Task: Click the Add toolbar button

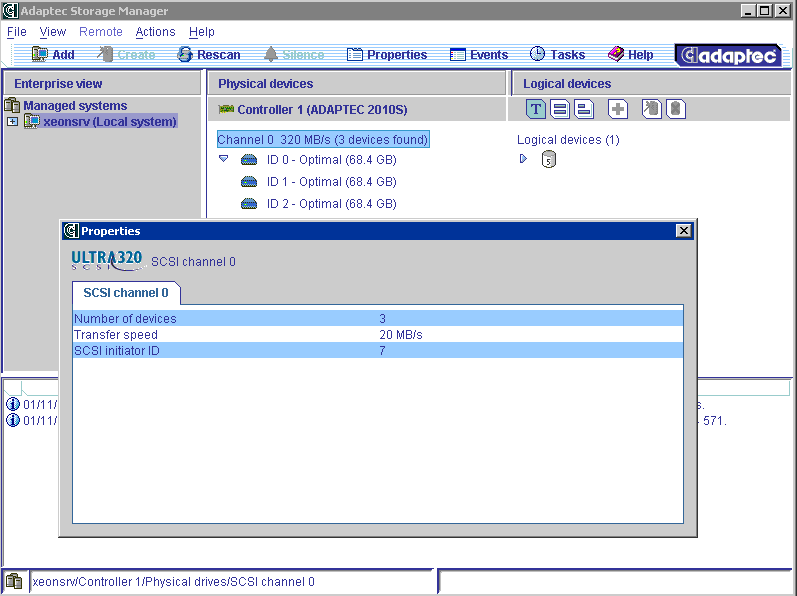Action: (53, 54)
